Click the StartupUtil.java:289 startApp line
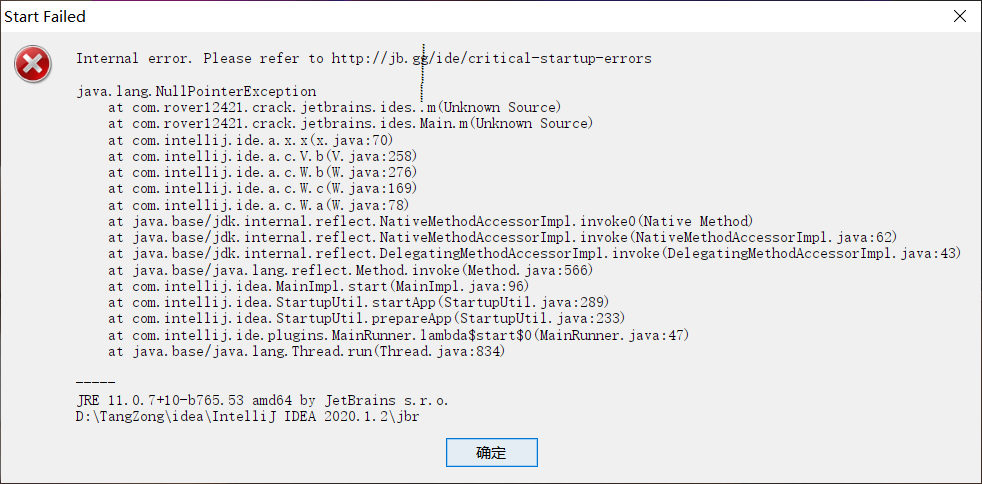982x484 pixels. [359, 302]
